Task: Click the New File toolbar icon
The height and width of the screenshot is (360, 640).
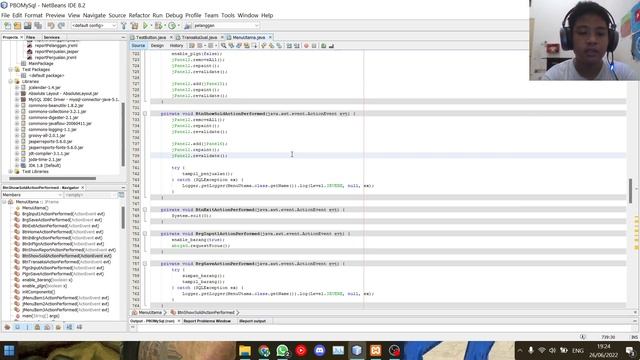Action: (7, 26)
